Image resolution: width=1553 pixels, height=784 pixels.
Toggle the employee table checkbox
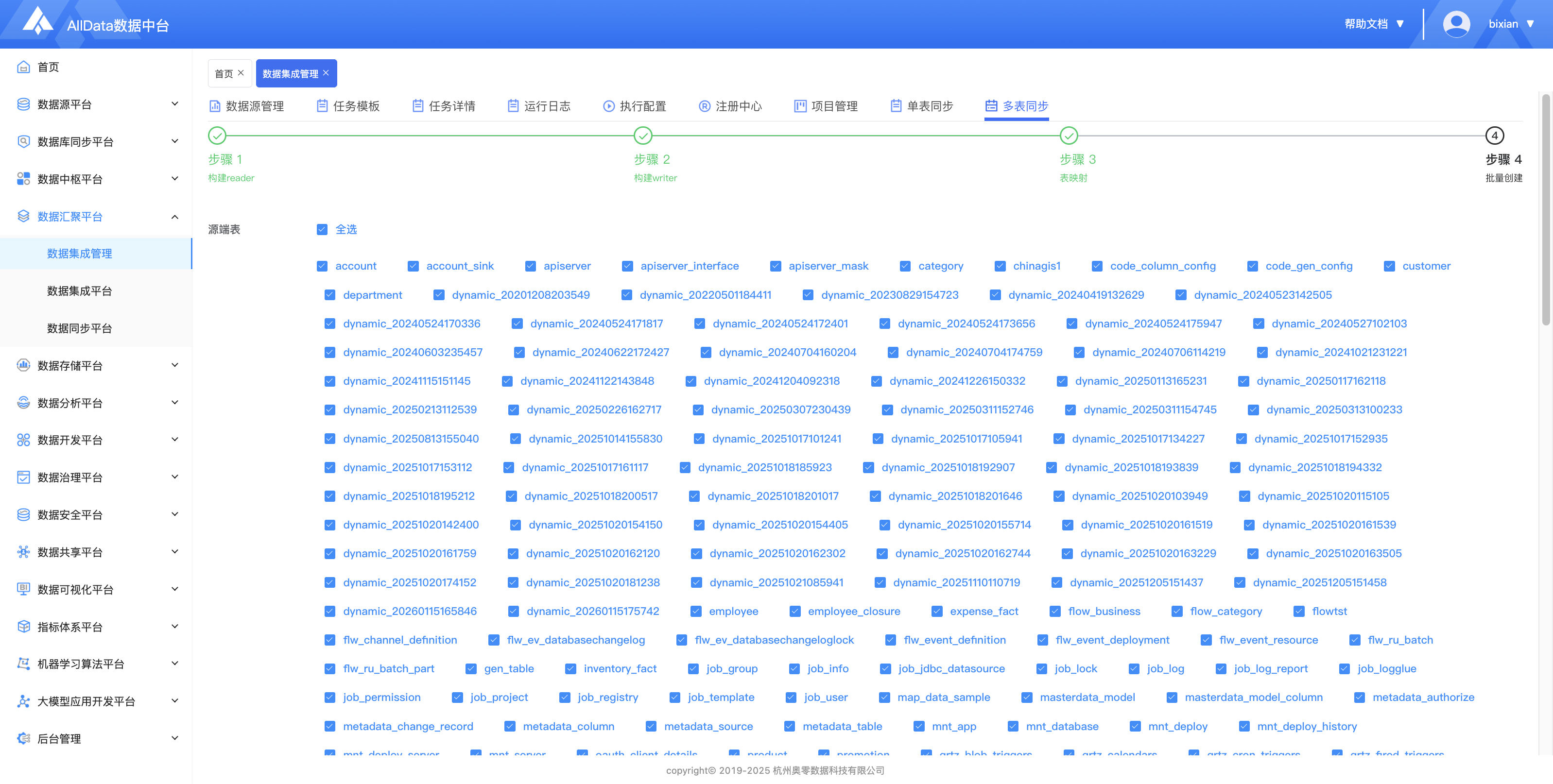tap(696, 611)
